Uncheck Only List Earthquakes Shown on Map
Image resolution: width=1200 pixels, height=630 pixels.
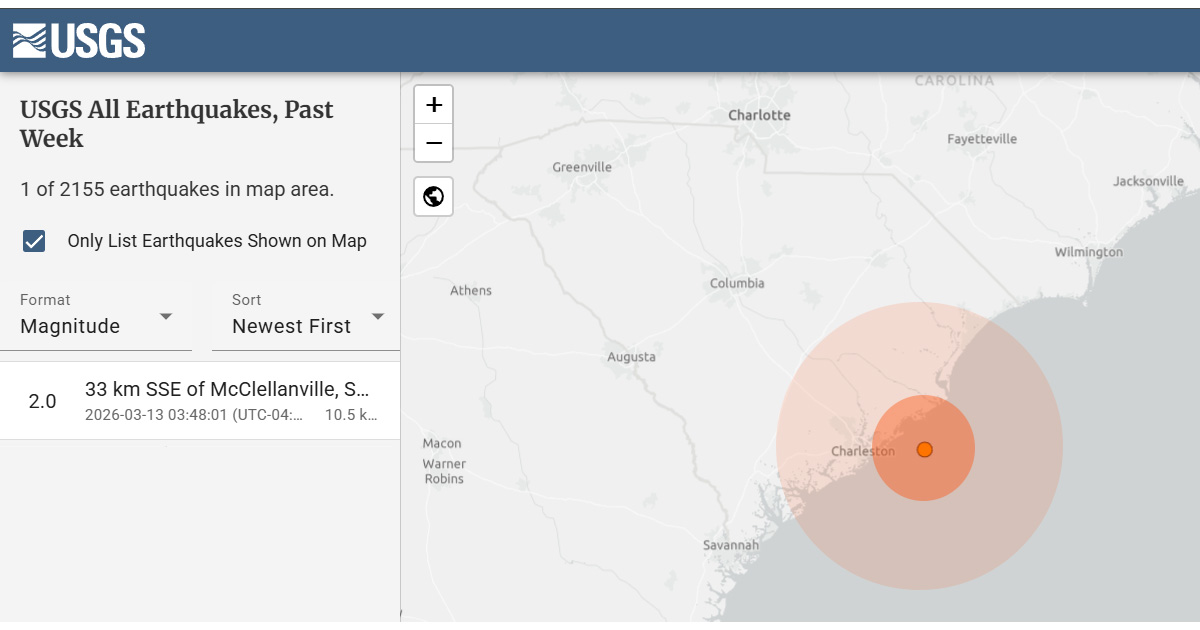click(x=35, y=241)
